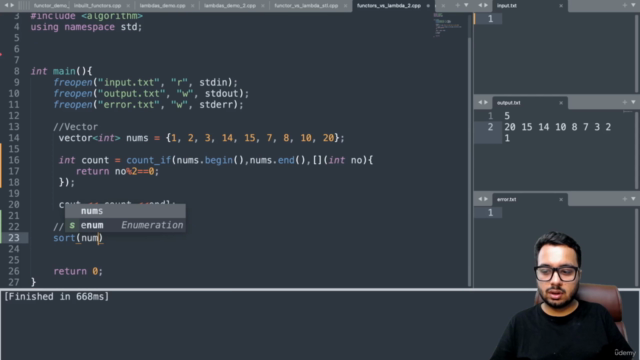Click 'using namespace std;' line
Viewport: 640px width, 360px height.
point(86,27)
